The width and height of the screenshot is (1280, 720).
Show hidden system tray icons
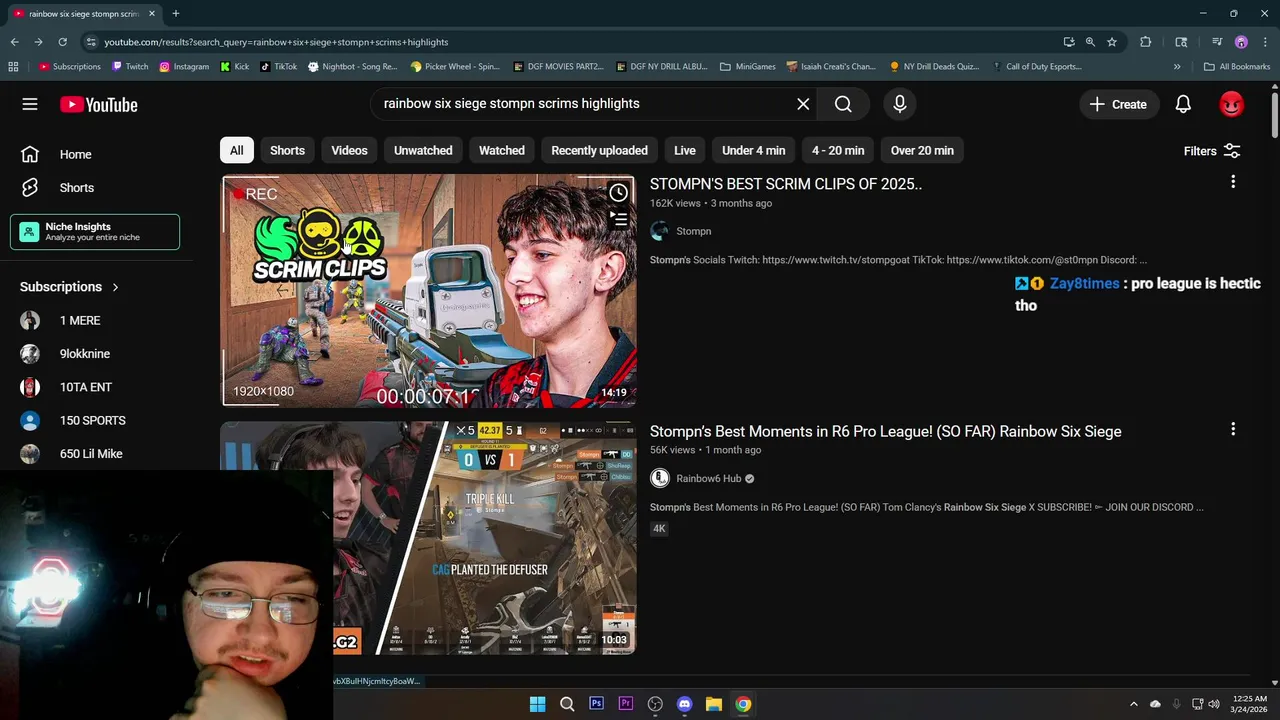(x=1133, y=704)
